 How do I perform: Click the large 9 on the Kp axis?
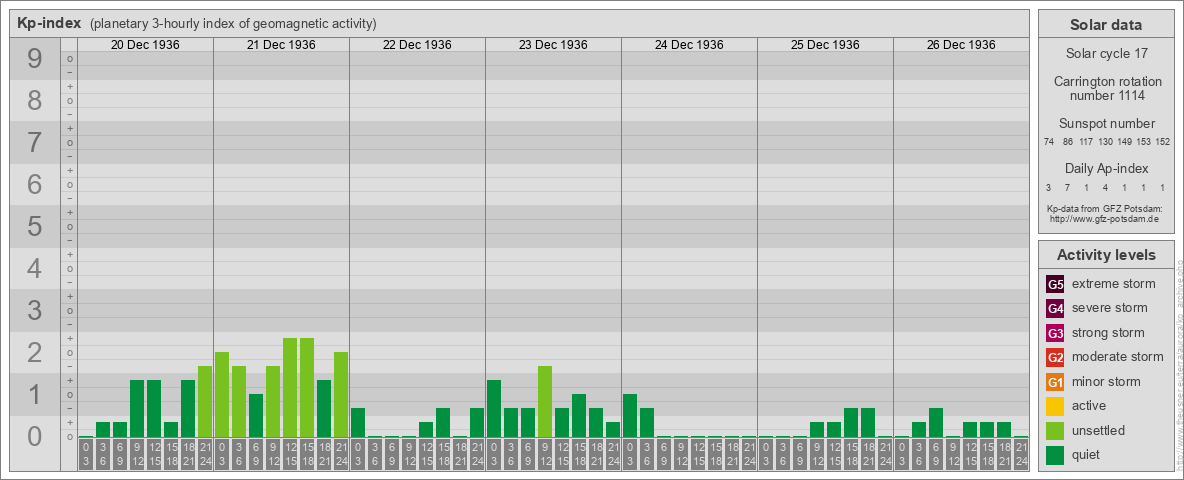pos(35,59)
